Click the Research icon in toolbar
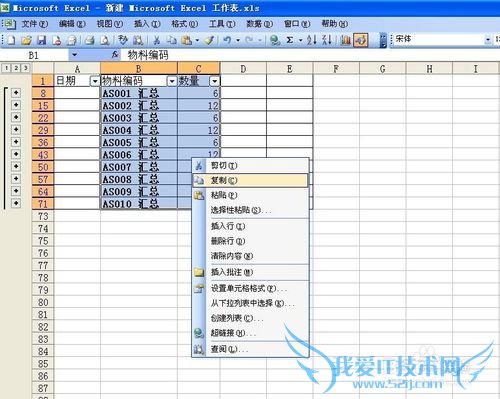The height and width of the screenshot is (399, 500). point(138,40)
